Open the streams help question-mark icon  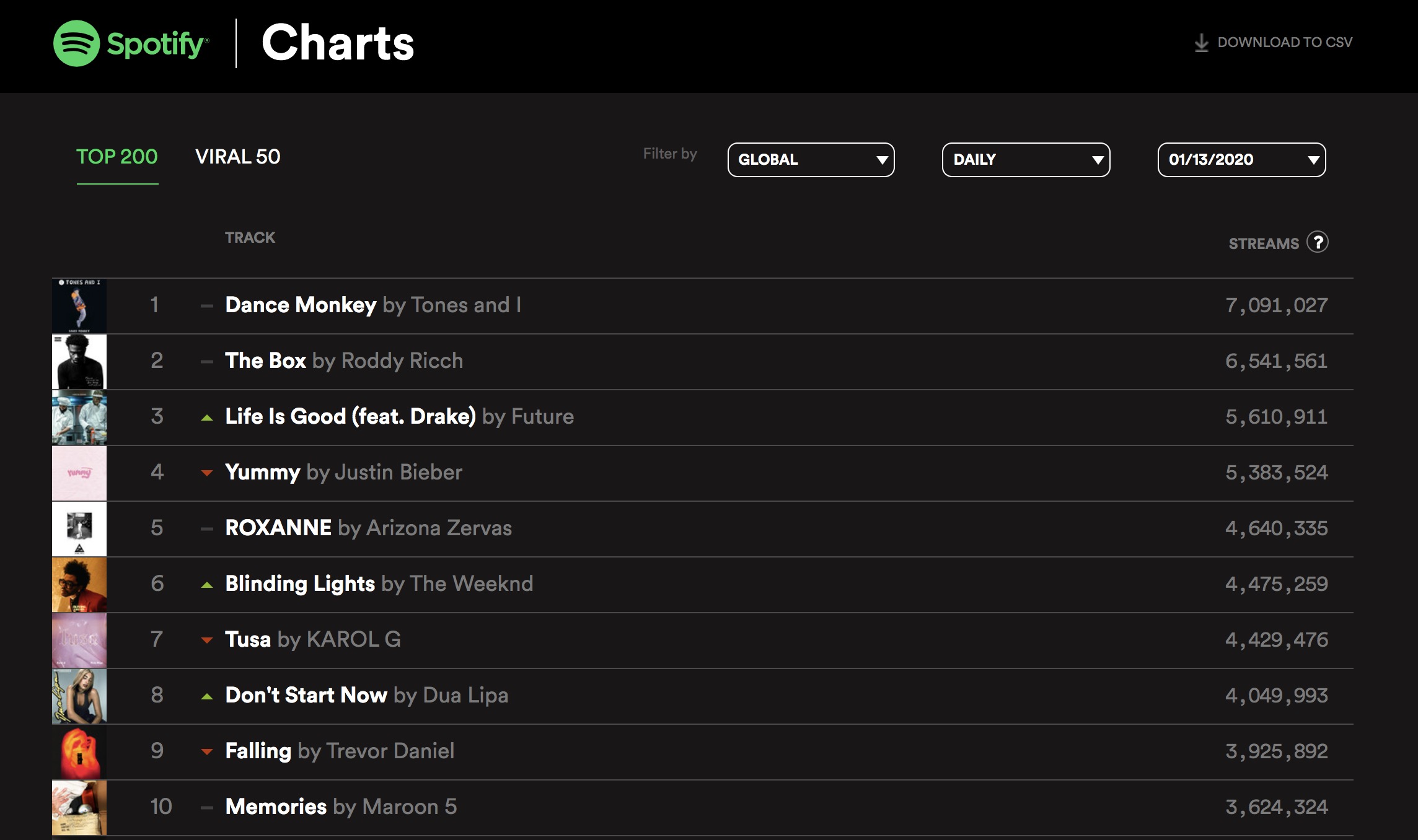coord(1318,242)
